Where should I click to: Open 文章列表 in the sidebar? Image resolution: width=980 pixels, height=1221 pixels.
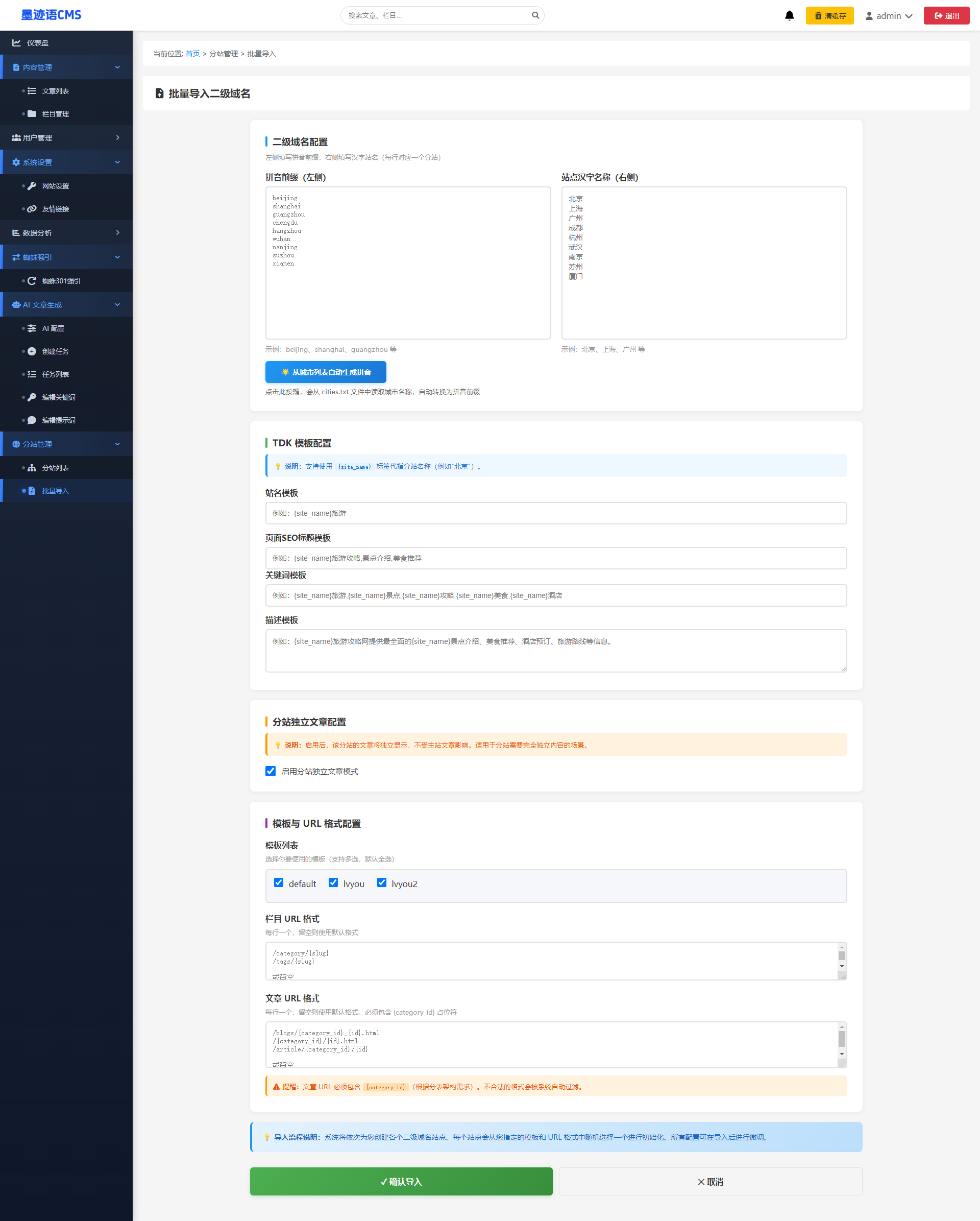[x=56, y=91]
